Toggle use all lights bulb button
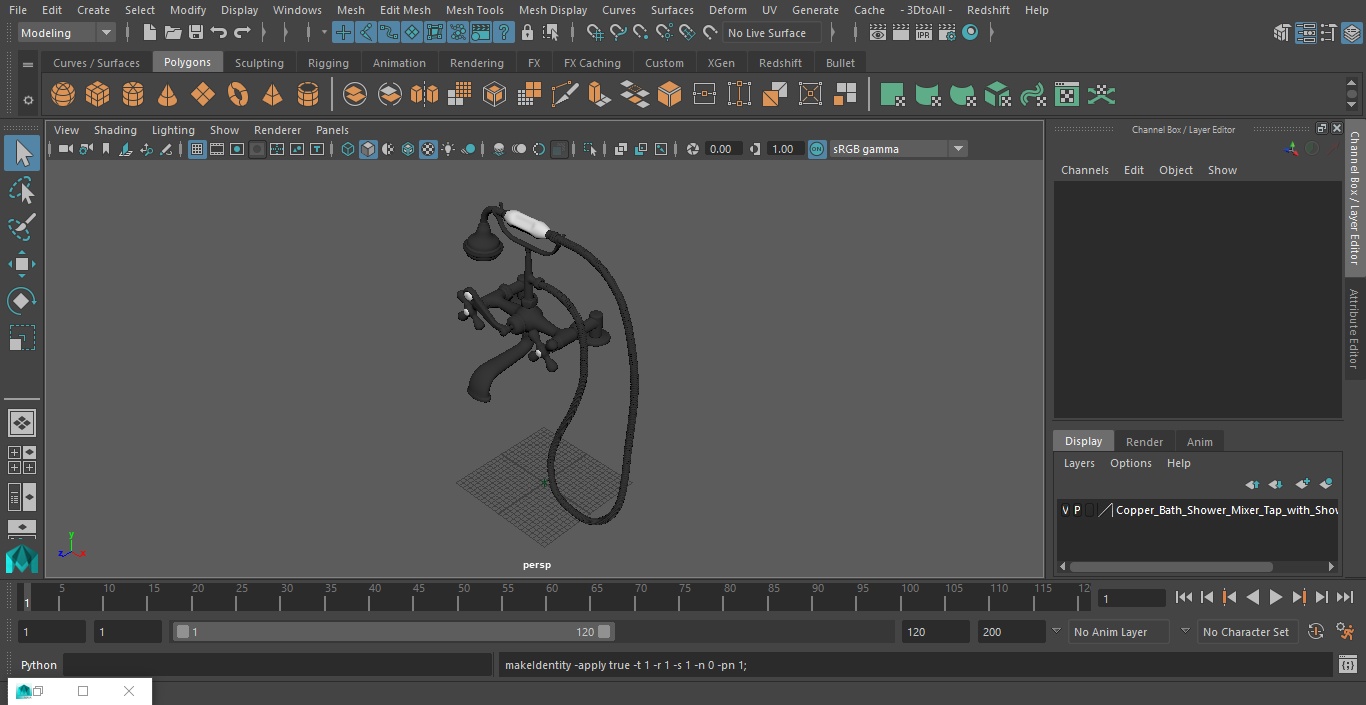1366x705 pixels. click(x=448, y=149)
